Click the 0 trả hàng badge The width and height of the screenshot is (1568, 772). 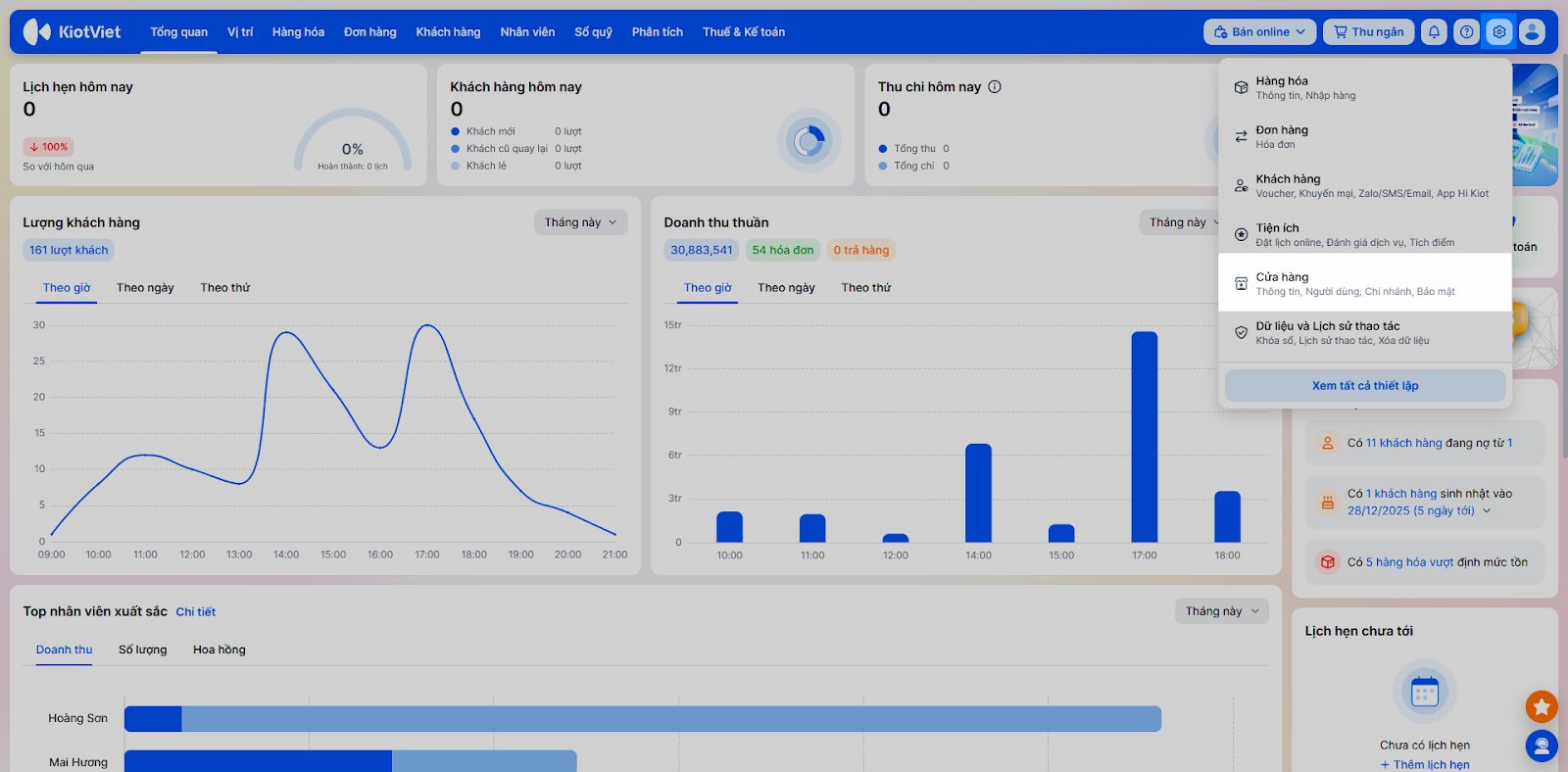point(861,250)
